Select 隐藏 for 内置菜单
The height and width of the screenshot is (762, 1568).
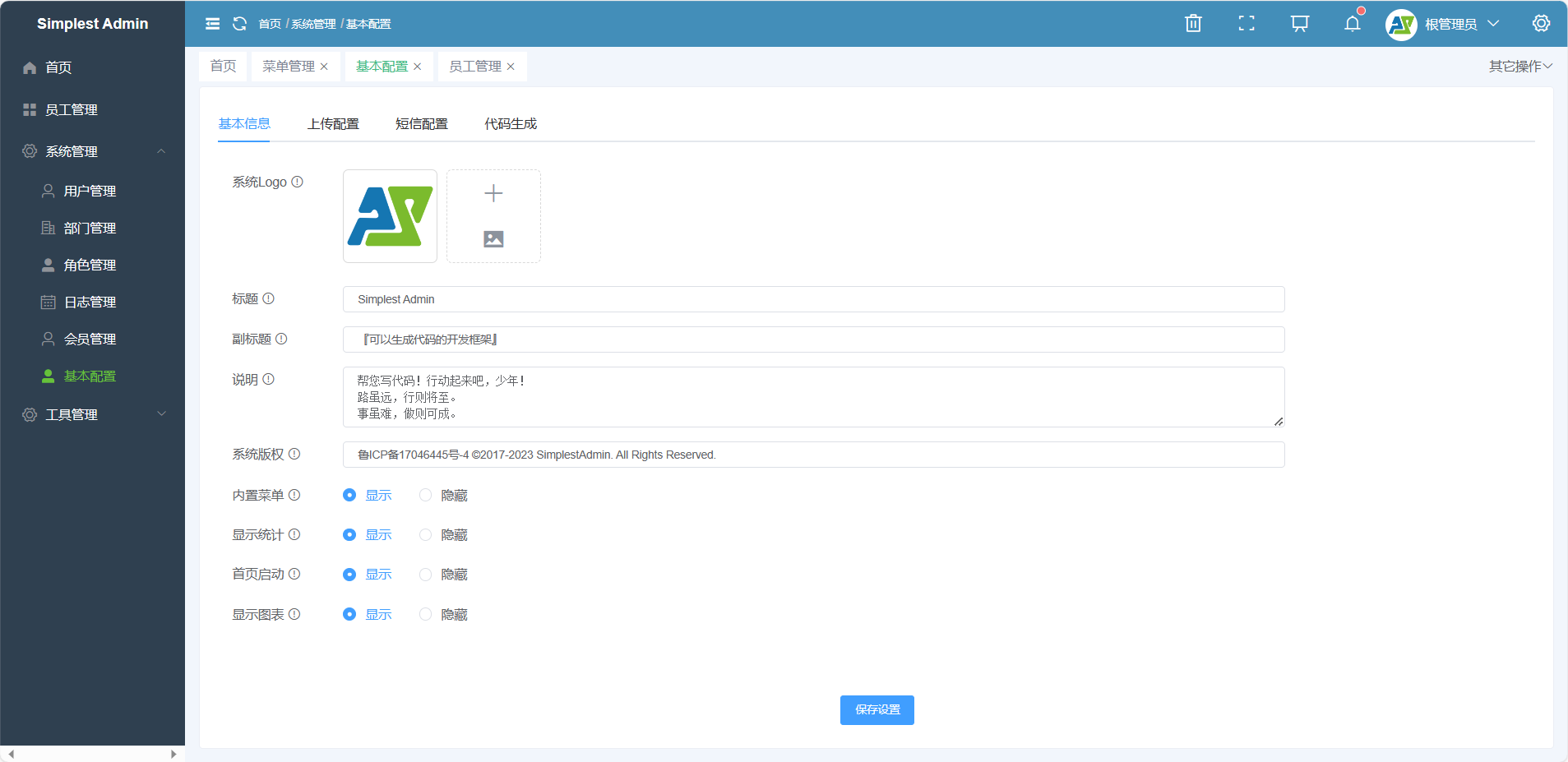click(425, 495)
